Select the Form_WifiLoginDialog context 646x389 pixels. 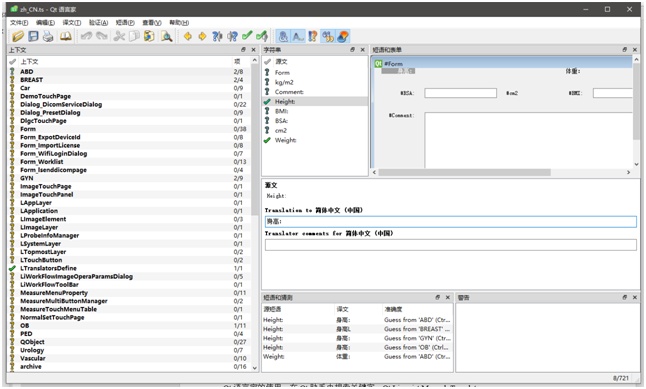[129, 153]
